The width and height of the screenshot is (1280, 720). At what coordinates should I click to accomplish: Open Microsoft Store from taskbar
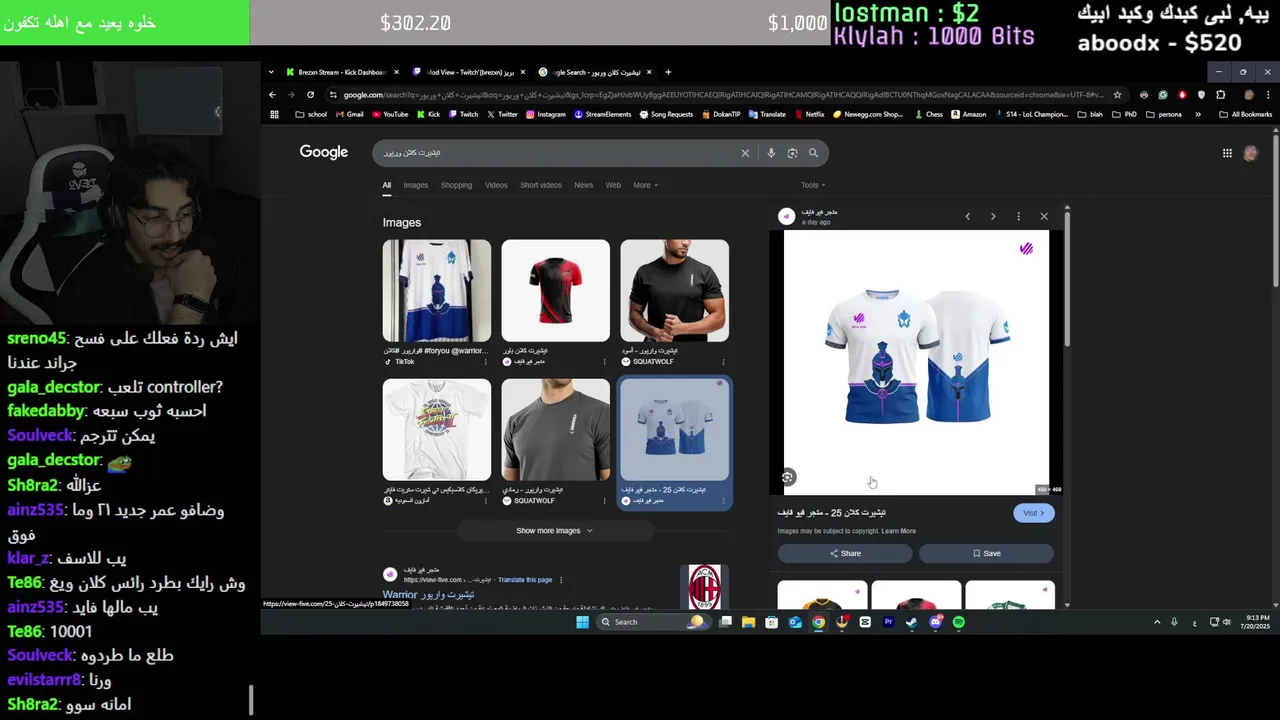[x=771, y=622]
